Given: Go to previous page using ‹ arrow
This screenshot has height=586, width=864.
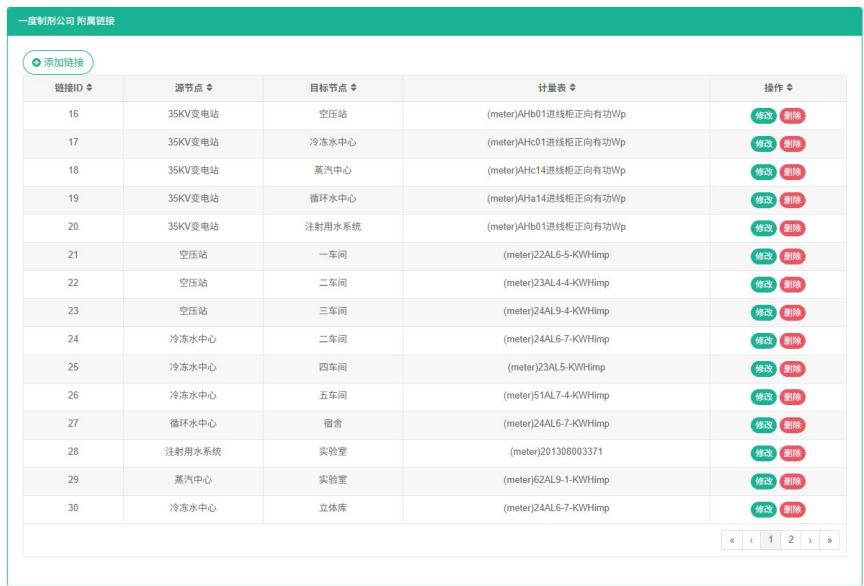Looking at the screenshot, I should click(x=751, y=540).
